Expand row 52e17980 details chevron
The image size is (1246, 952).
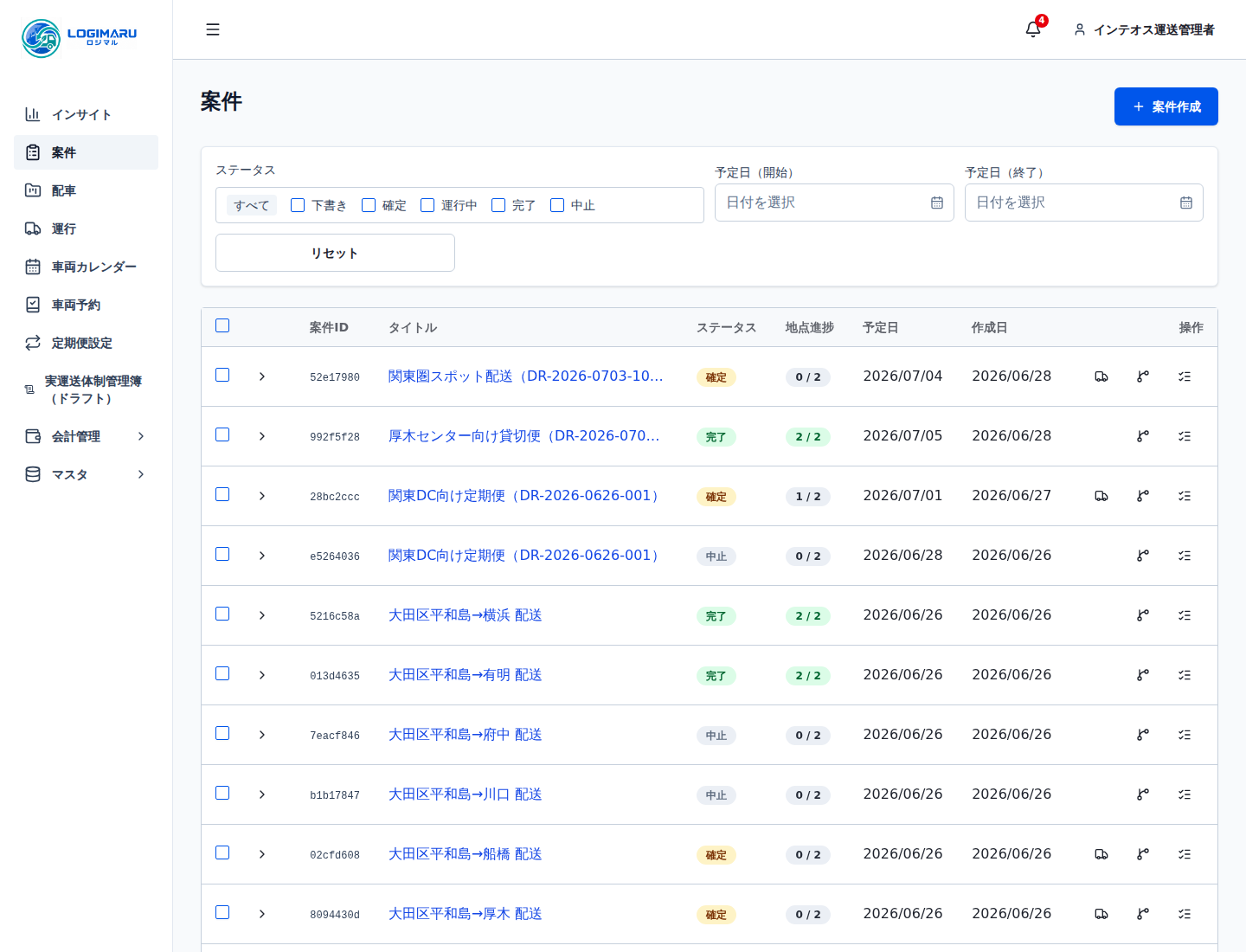pos(262,376)
